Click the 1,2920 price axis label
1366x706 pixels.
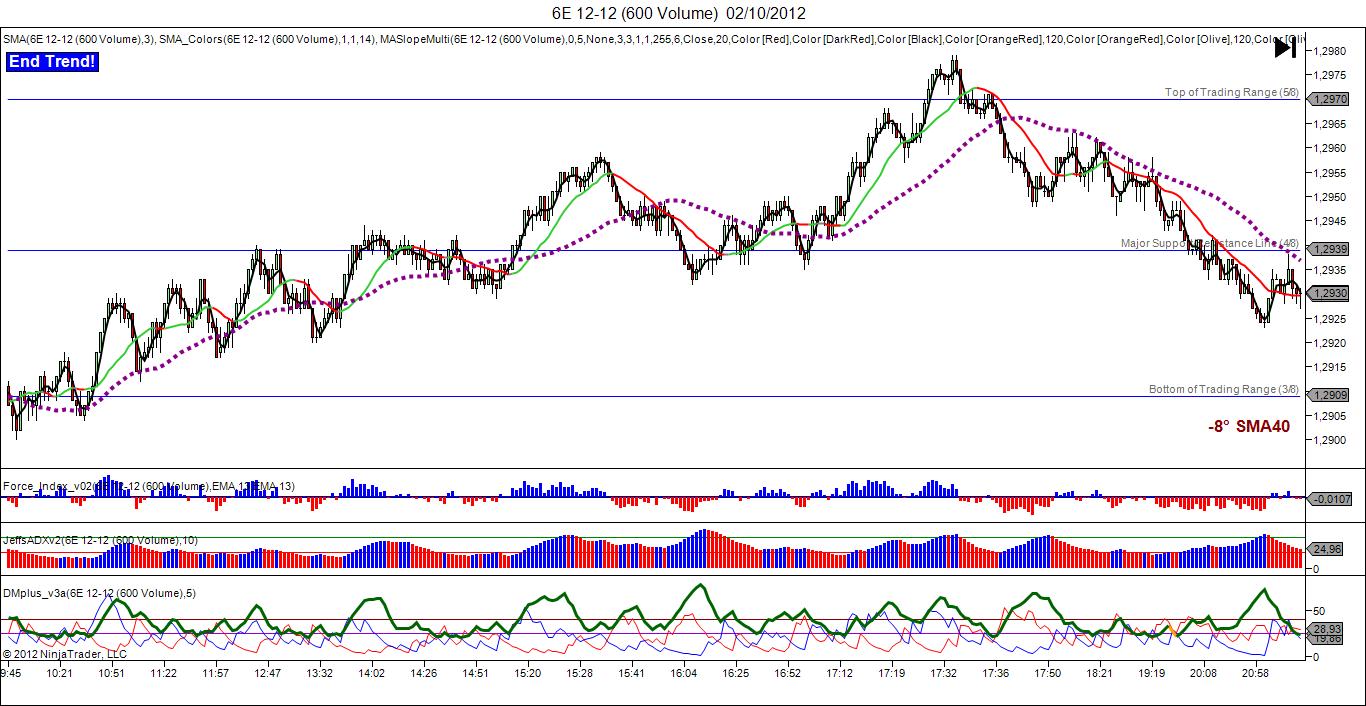1328,343
